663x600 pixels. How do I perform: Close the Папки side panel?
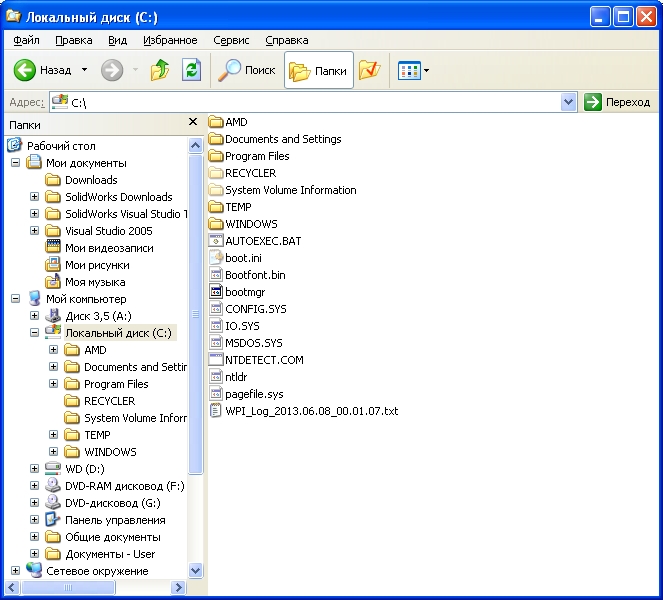click(193, 122)
